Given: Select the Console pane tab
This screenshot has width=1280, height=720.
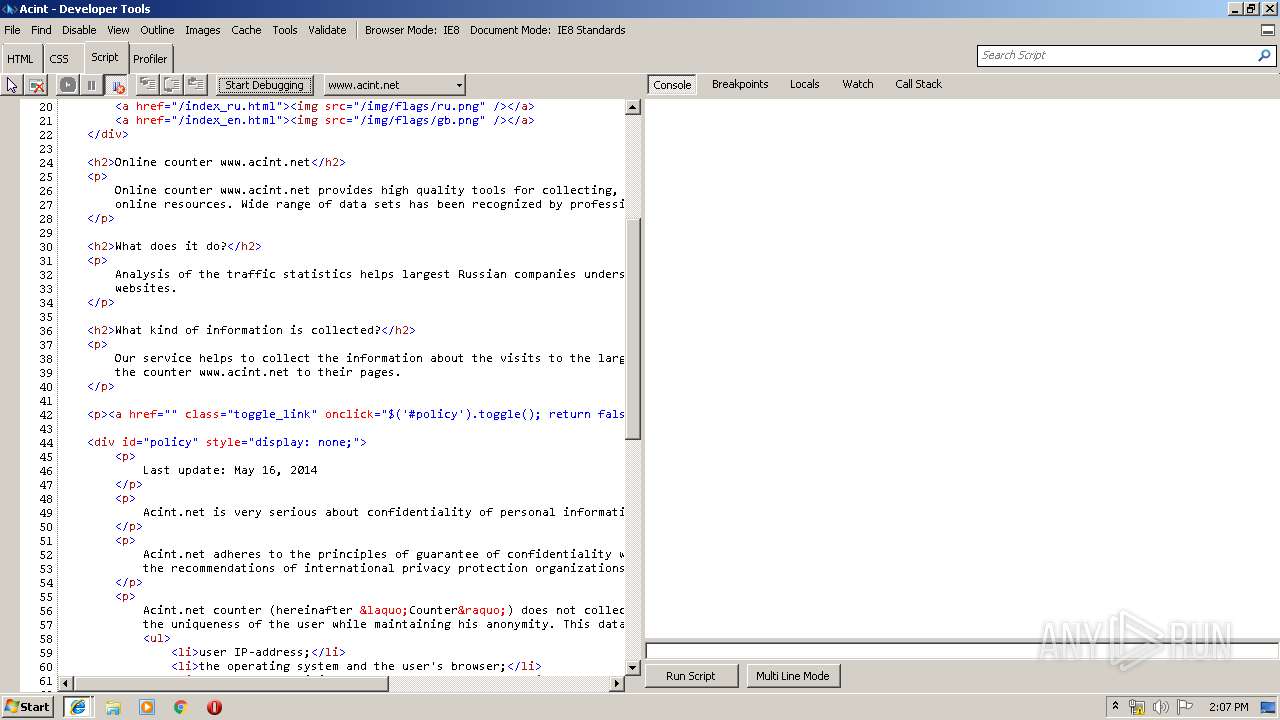Looking at the screenshot, I should (672, 85).
